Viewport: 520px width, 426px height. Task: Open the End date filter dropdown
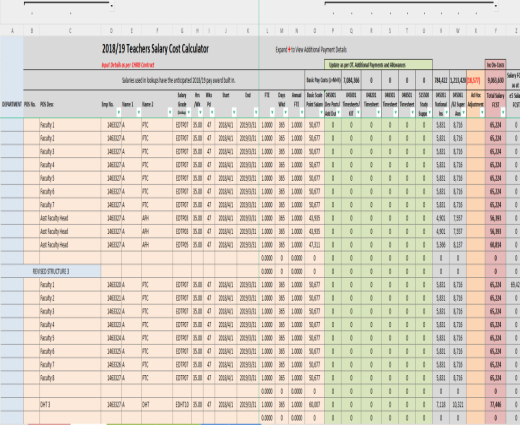256,112
